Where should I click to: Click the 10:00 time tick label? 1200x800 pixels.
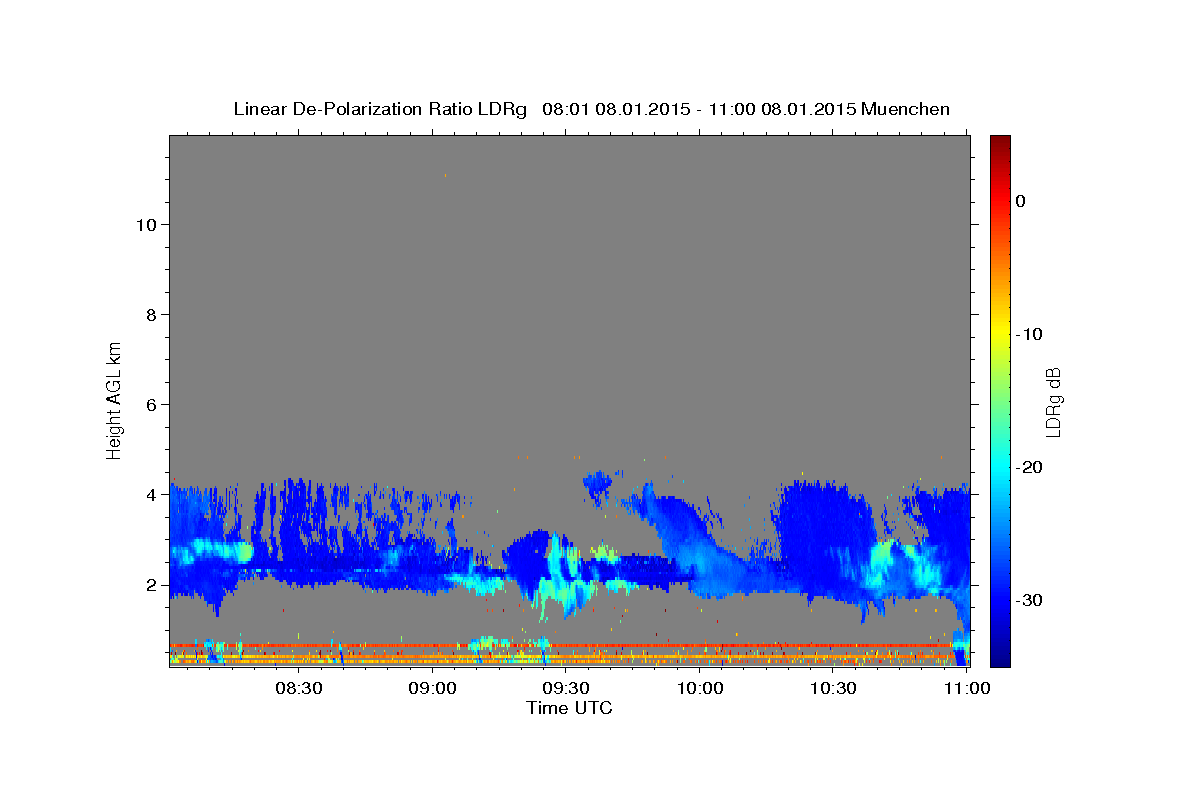coord(700,688)
